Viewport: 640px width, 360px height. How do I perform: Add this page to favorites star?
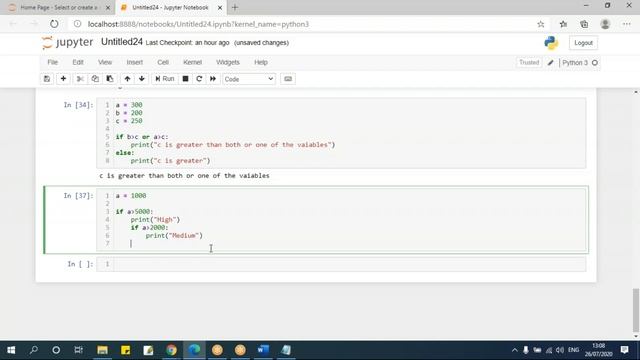541,24
